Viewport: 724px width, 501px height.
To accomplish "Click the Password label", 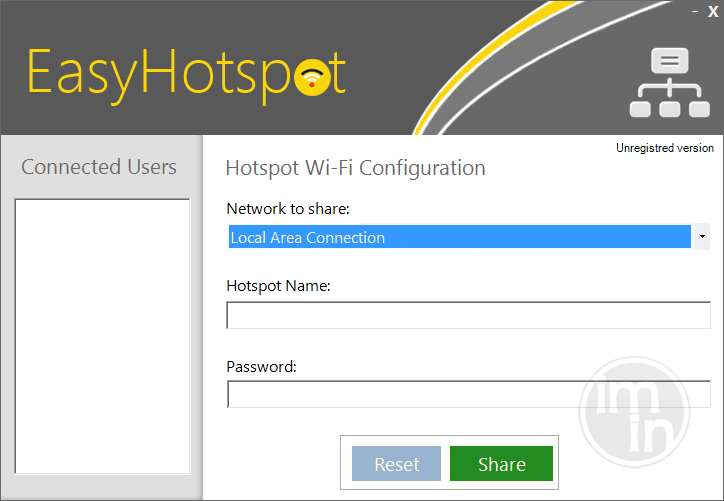I will [261, 367].
